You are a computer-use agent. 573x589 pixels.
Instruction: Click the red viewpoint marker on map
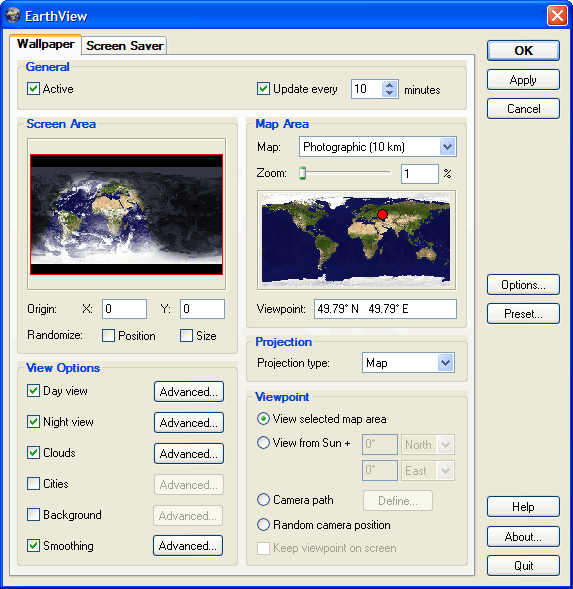click(382, 214)
